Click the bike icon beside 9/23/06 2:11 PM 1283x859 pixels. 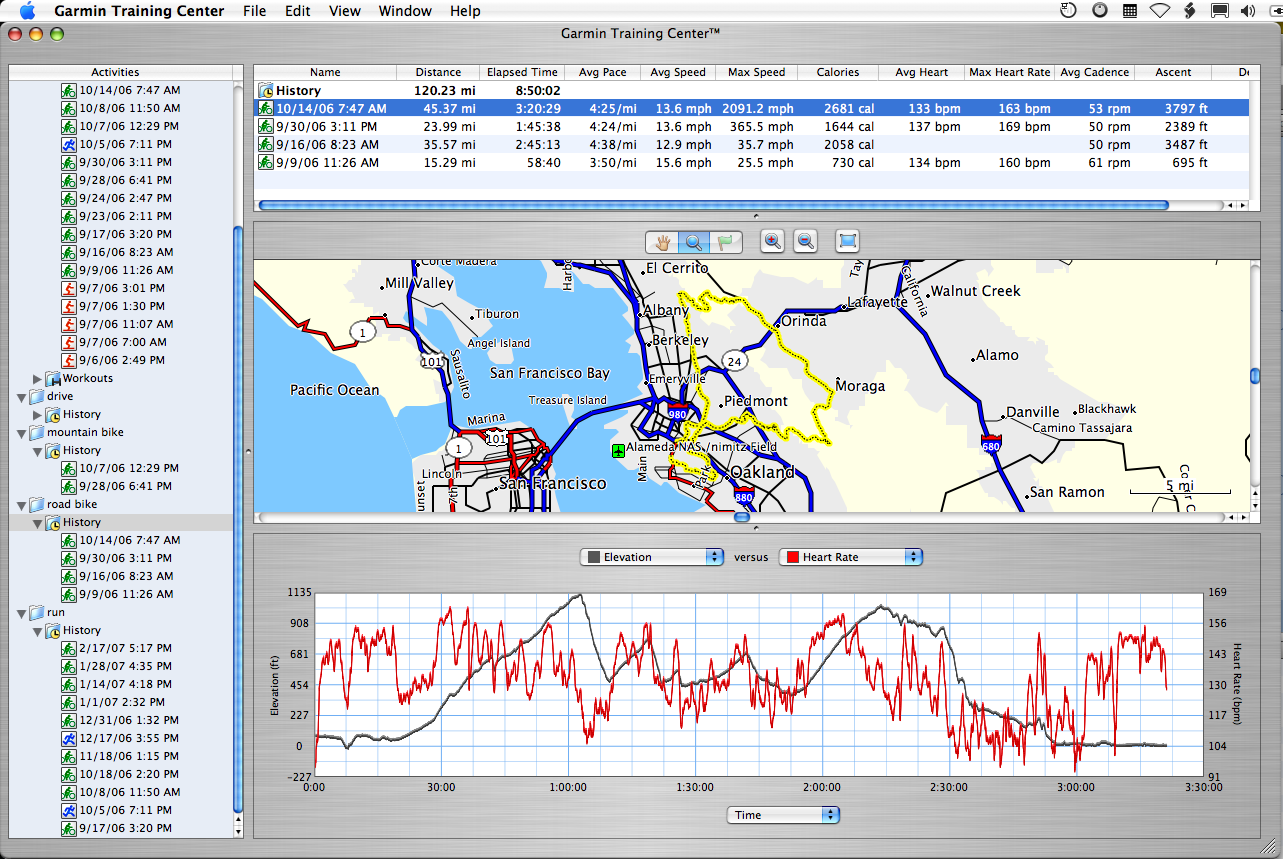tap(68, 216)
